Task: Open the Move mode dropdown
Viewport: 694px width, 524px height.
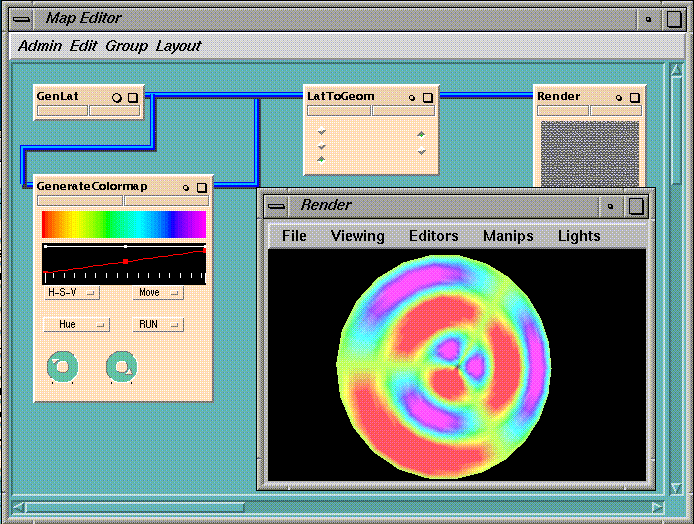Action: coord(157,293)
